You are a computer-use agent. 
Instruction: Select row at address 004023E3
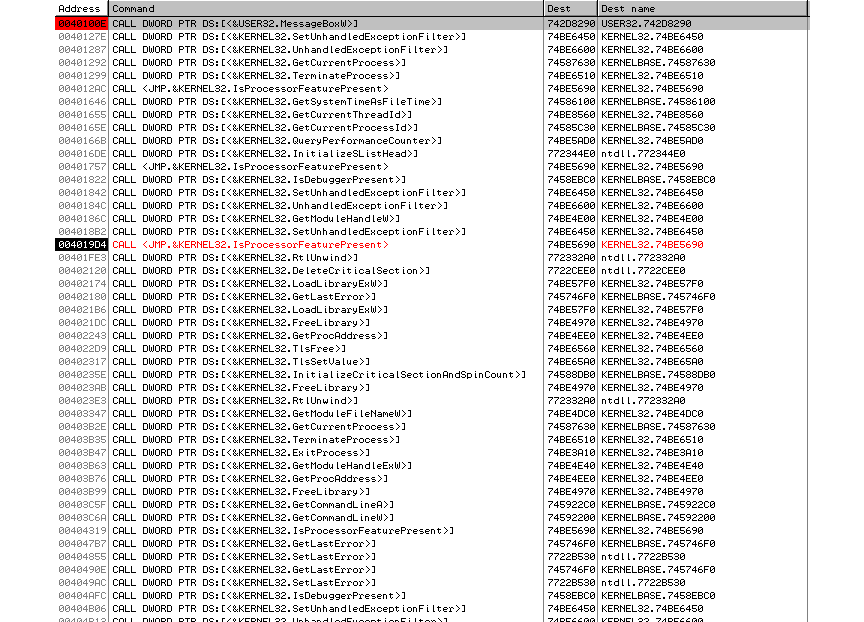[431, 401]
